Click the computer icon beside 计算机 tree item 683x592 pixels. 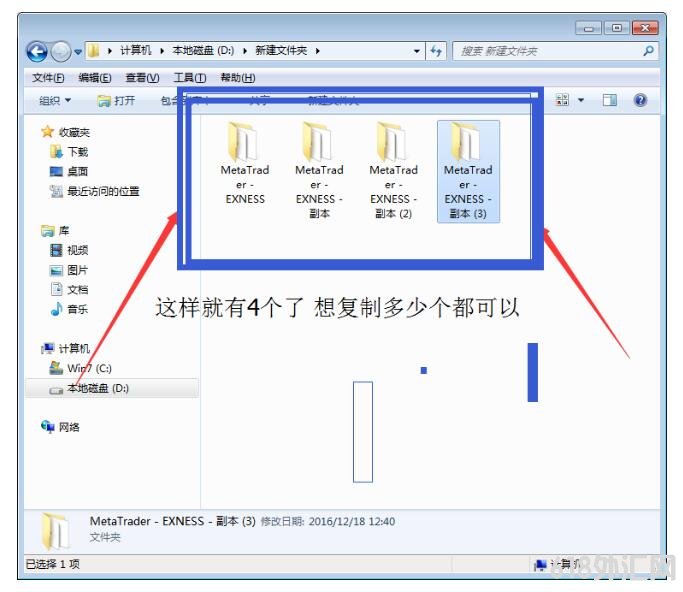click(x=47, y=348)
